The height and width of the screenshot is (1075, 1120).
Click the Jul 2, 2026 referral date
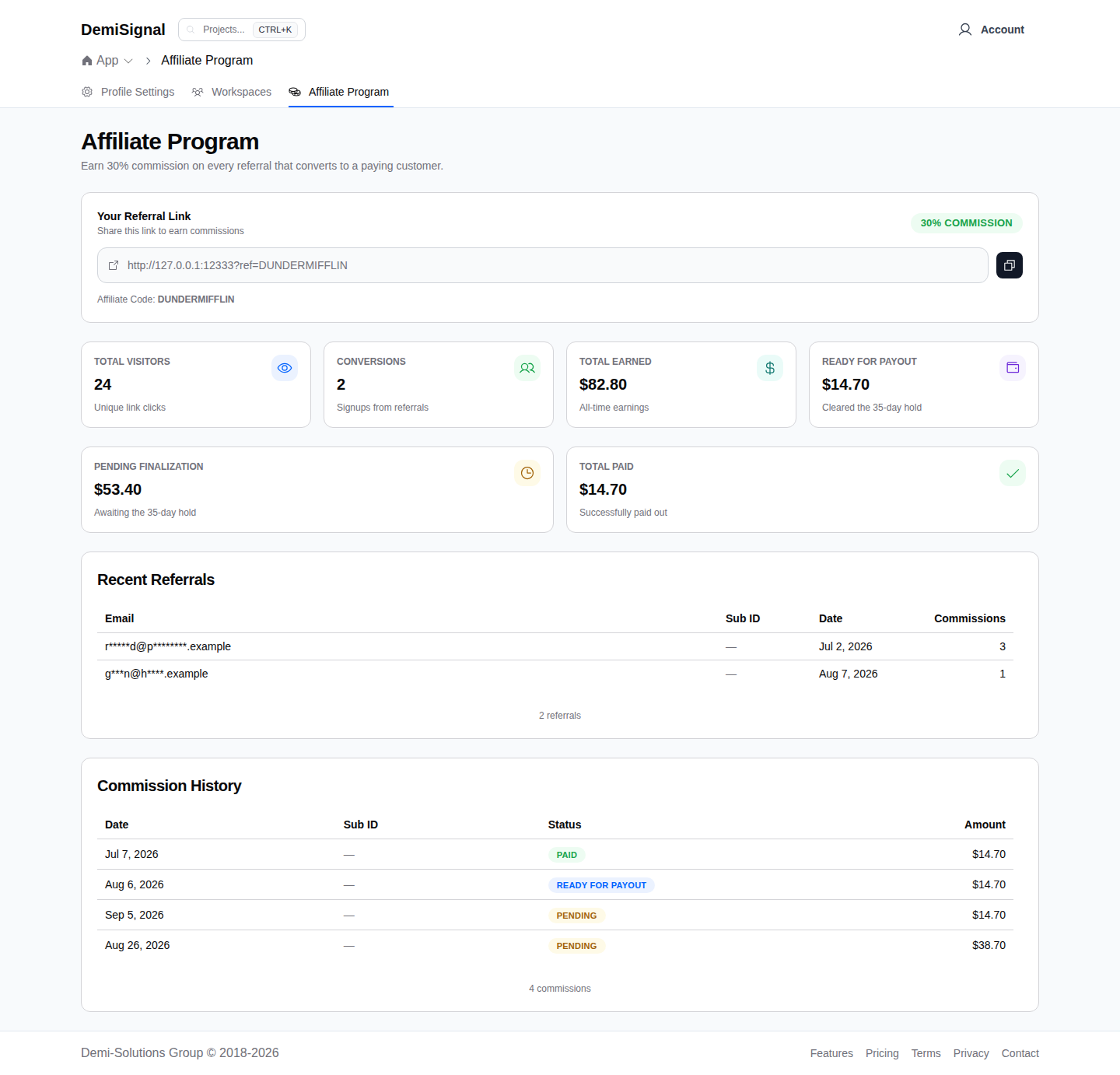(x=845, y=646)
